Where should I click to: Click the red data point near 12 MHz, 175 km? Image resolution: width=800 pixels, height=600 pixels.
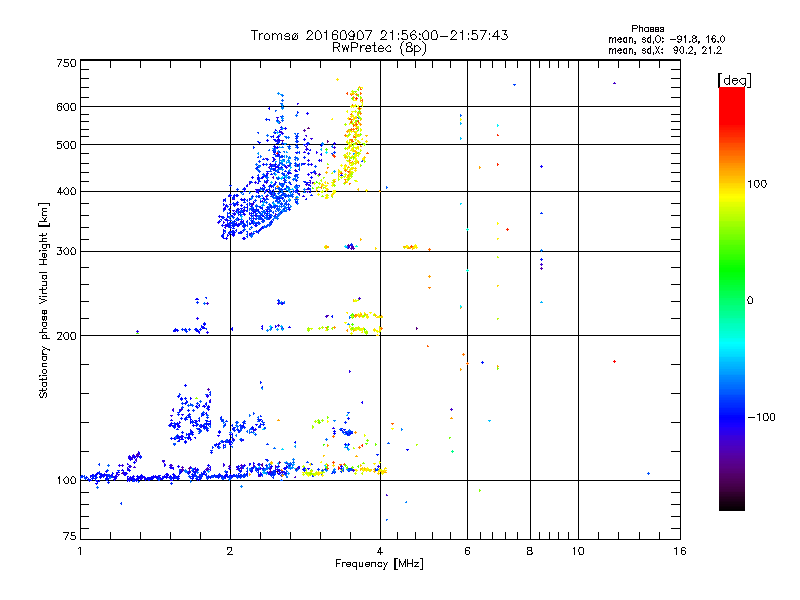click(x=614, y=361)
